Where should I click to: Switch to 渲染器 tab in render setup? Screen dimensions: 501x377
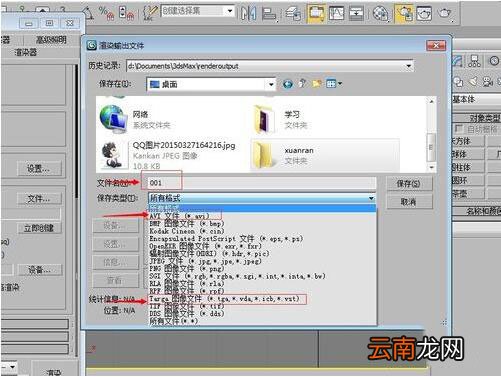25,52
